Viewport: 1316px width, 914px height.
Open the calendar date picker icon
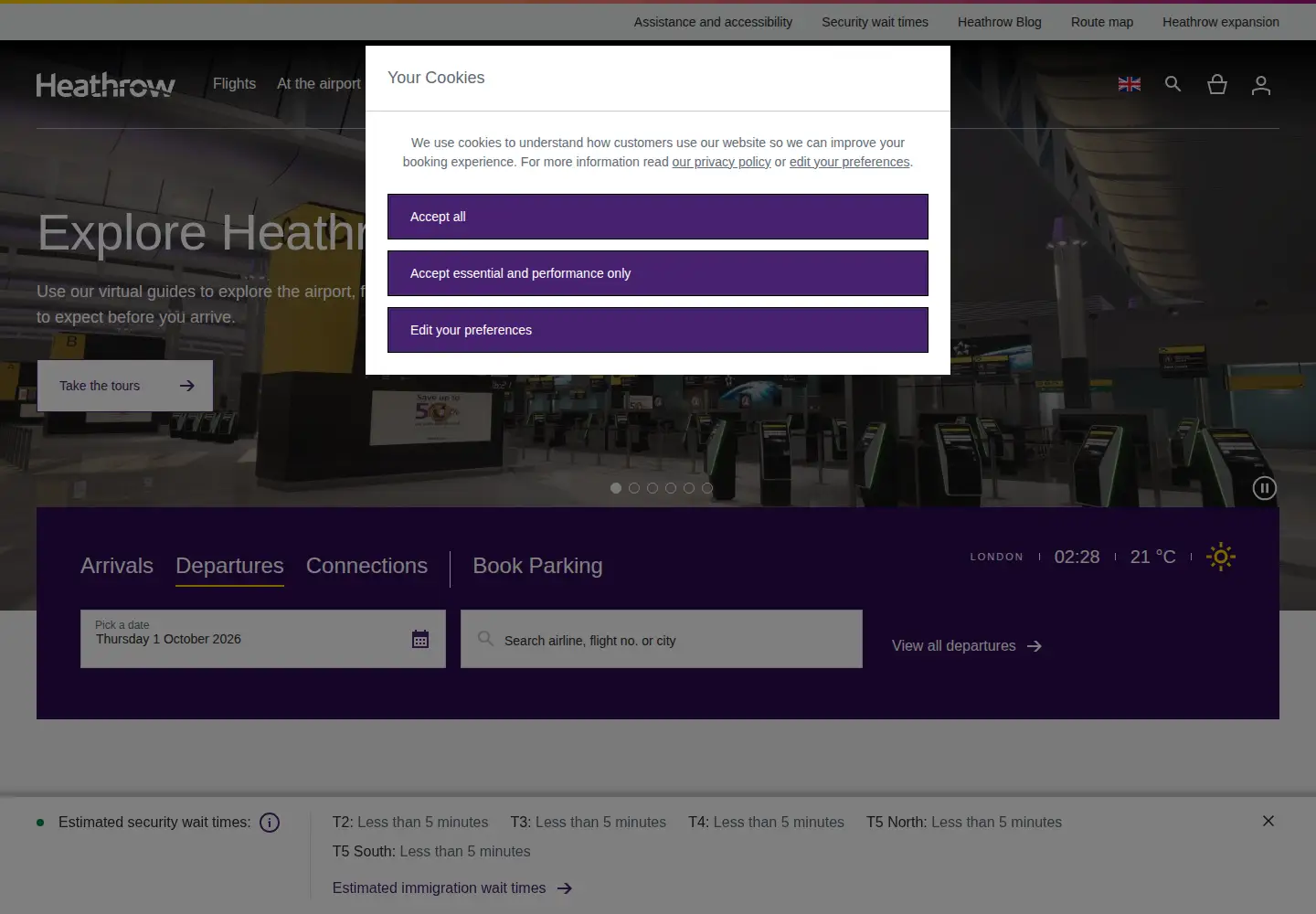[x=420, y=639]
